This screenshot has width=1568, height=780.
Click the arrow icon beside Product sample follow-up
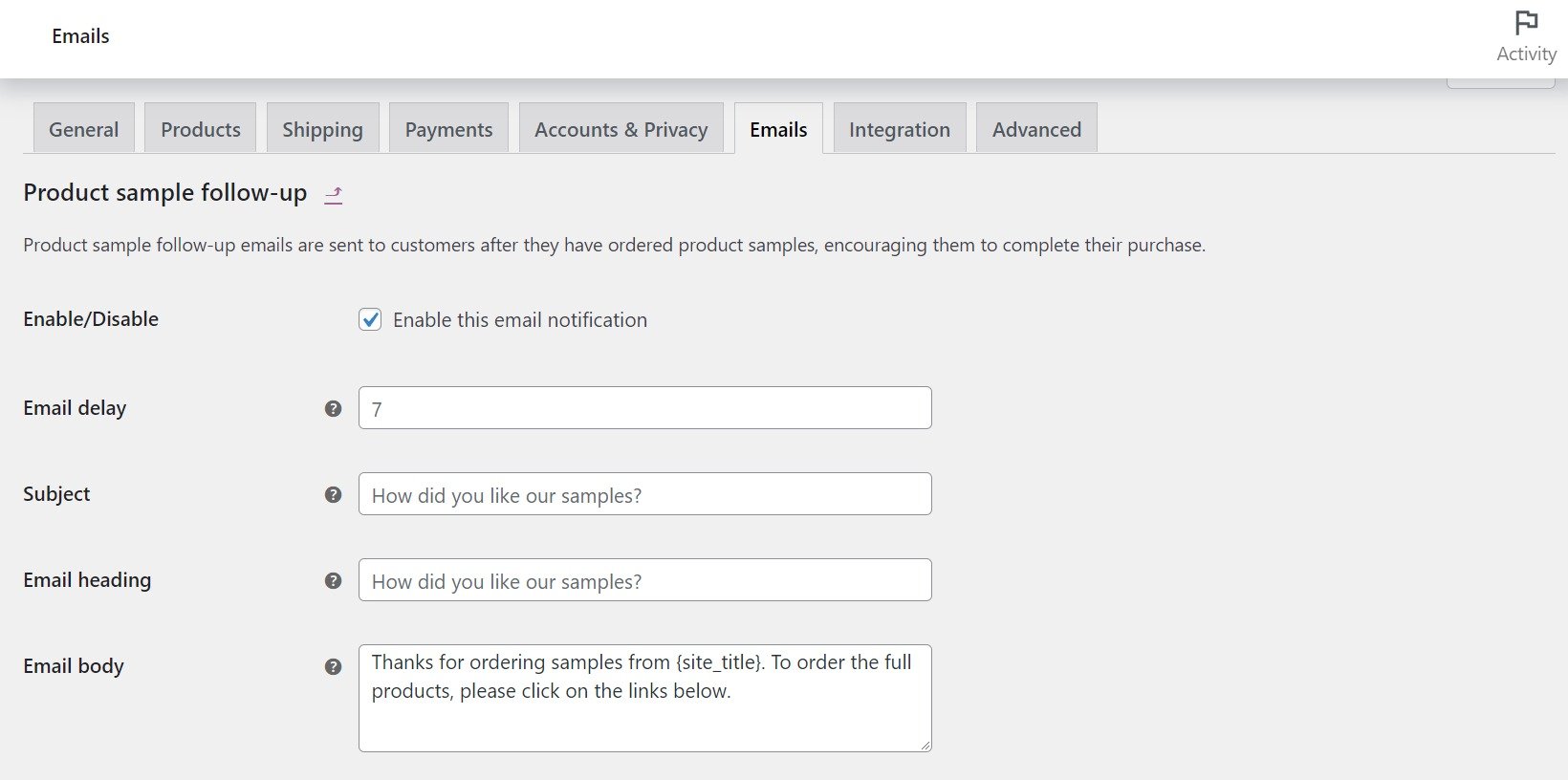[335, 194]
